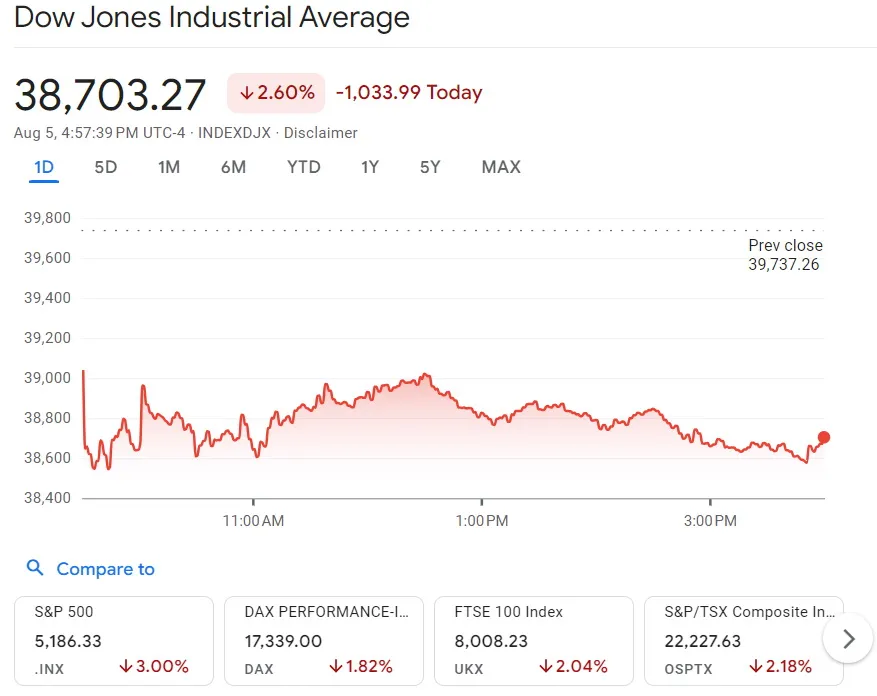Switch to the 6M time range
877x696 pixels.
233,167
